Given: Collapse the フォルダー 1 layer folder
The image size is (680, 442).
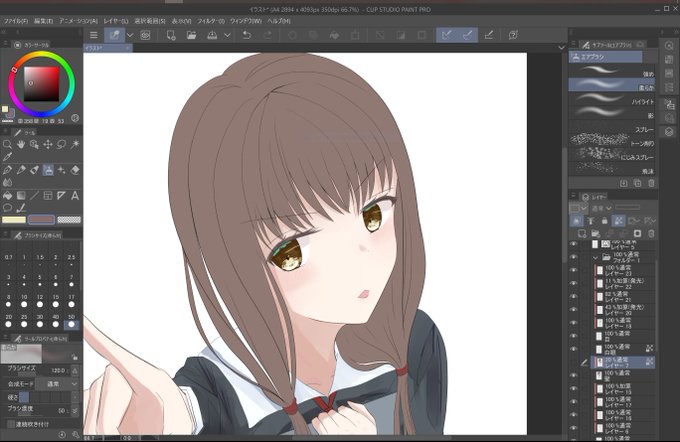Looking at the screenshot, I should 595,257.
